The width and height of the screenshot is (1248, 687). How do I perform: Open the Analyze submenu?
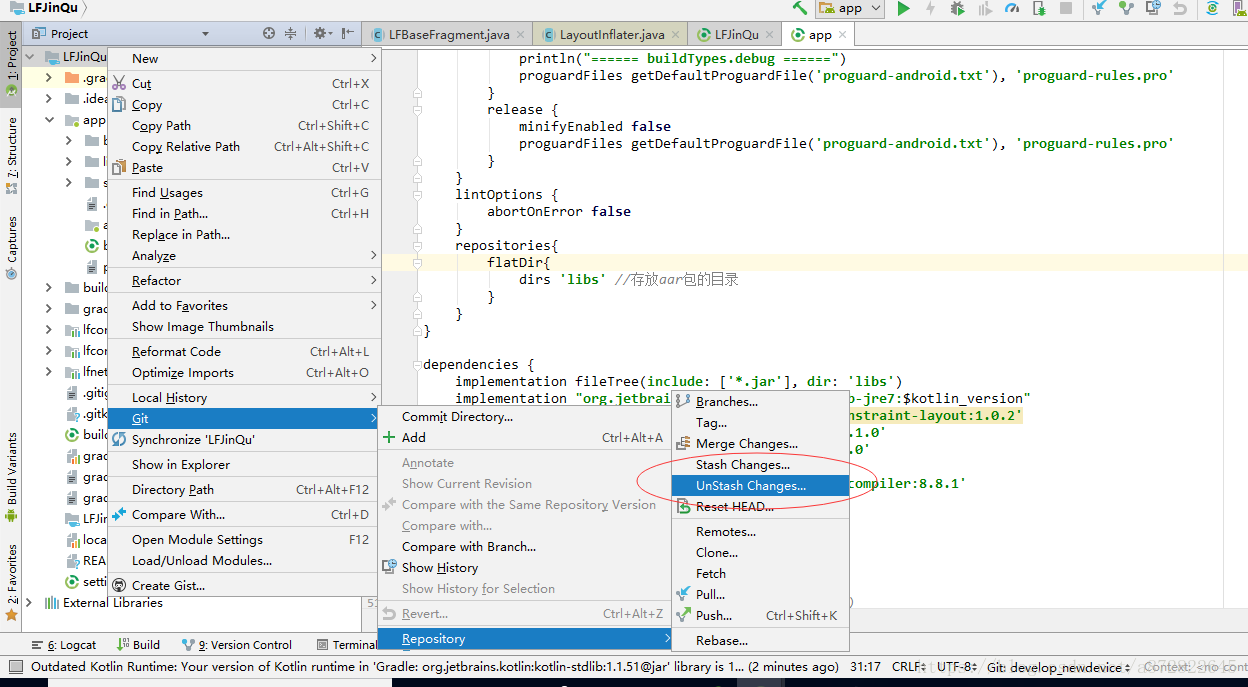(244, 255)
